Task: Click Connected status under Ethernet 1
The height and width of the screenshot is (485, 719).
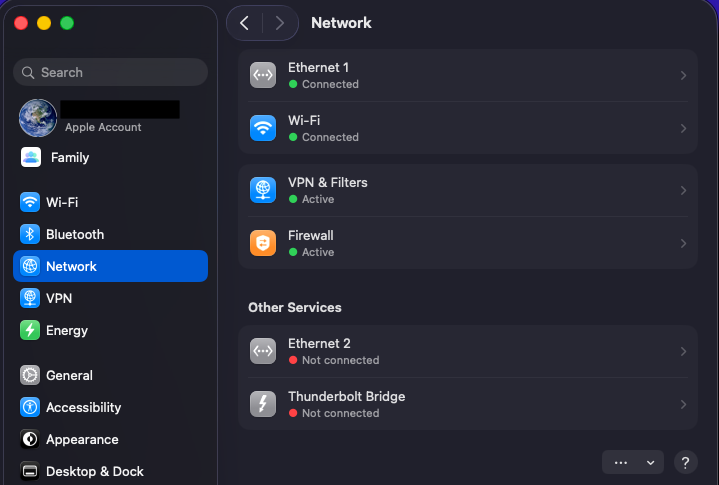Action: click(330, 84)
